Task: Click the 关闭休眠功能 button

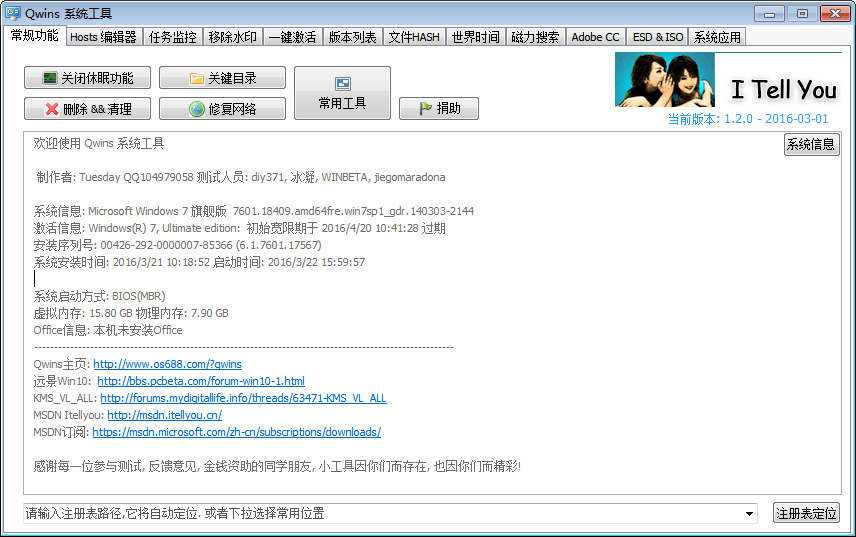Action: (87, 78)
